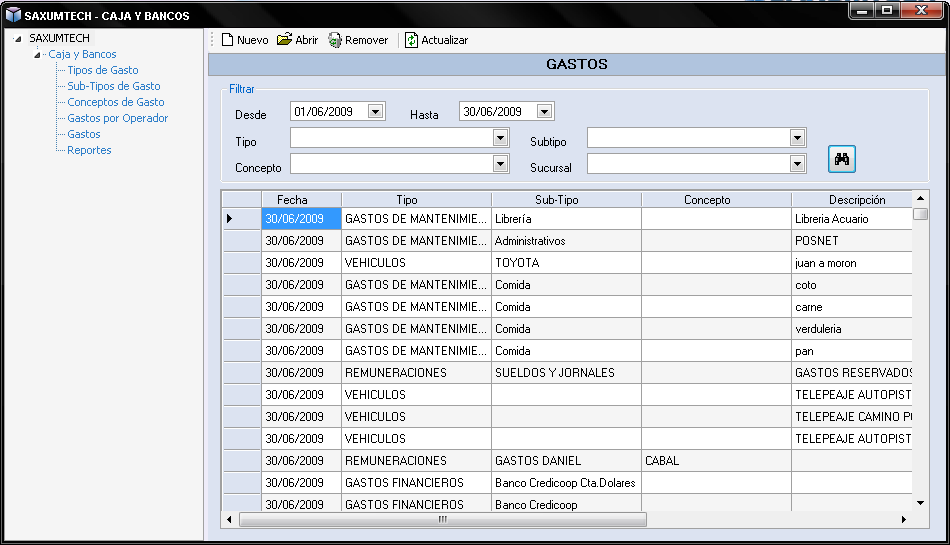Screen dimensions: 950x545
Task: Open an expense with Abrir
Action: 297,40
